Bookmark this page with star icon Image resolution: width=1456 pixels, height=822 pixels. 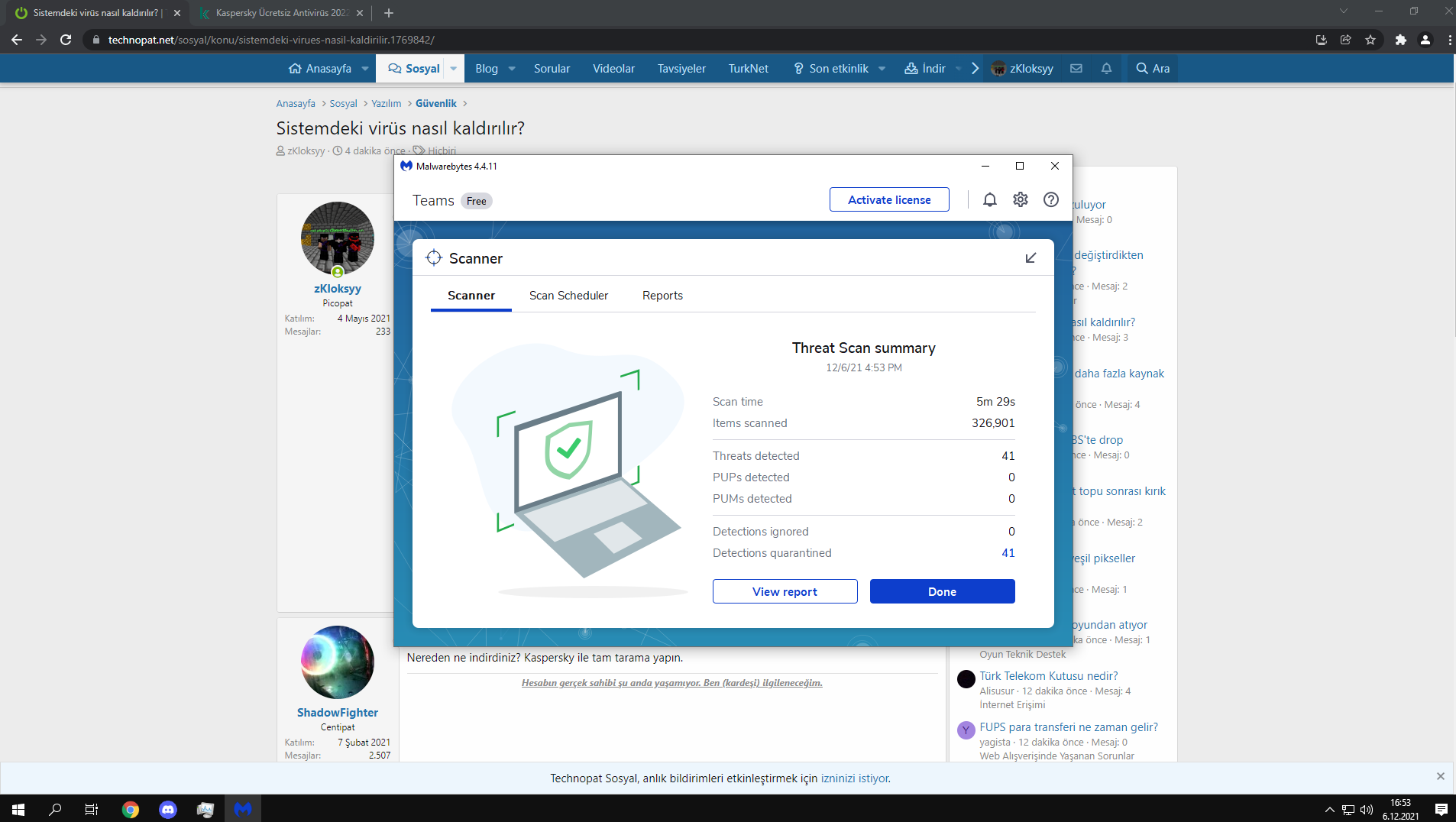tap(1370, 40)
